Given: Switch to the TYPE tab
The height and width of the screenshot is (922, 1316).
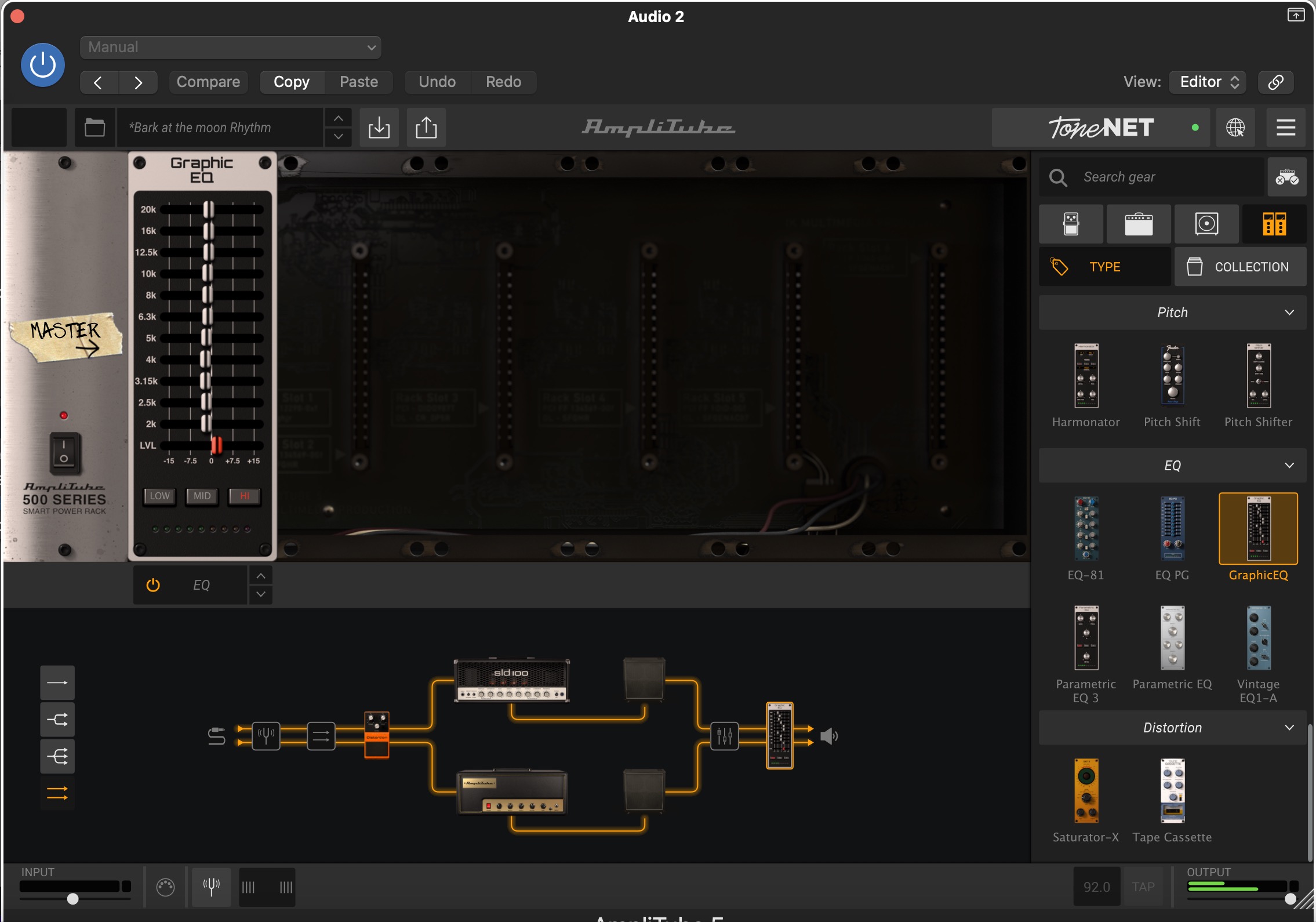Looking at the screenshot, I should [1105, 267].
